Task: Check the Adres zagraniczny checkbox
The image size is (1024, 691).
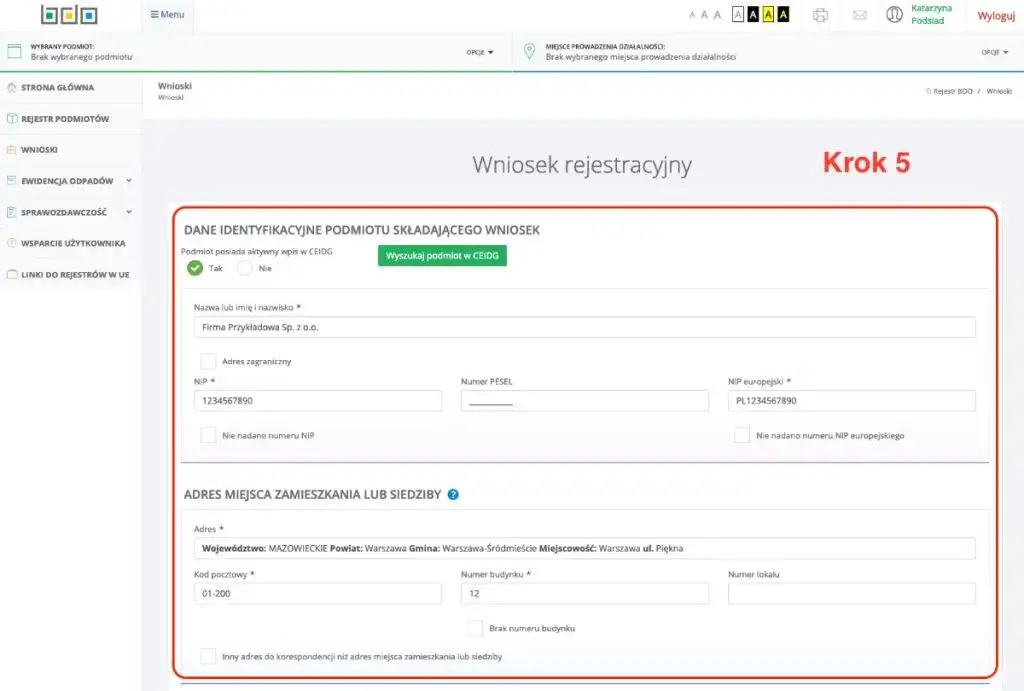Action: 208,361
